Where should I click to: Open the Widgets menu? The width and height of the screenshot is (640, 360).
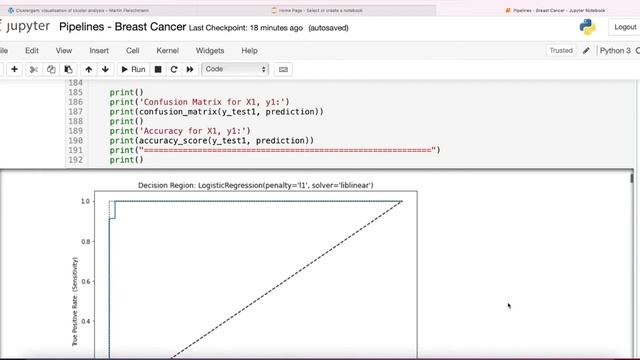pyautogui.click(x=210, y=51)
